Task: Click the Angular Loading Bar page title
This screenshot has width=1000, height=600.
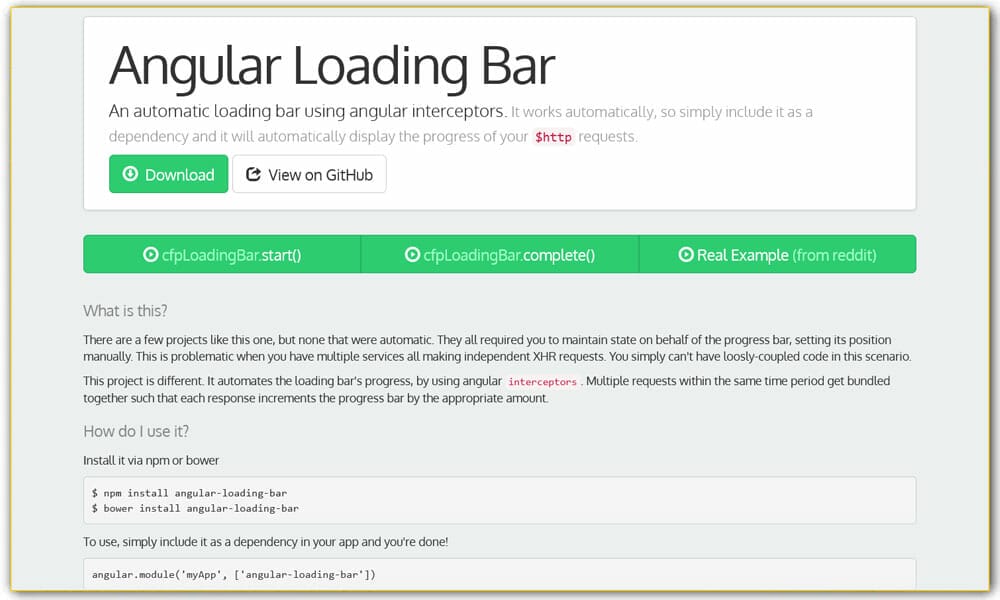Action: click(330, 65)
